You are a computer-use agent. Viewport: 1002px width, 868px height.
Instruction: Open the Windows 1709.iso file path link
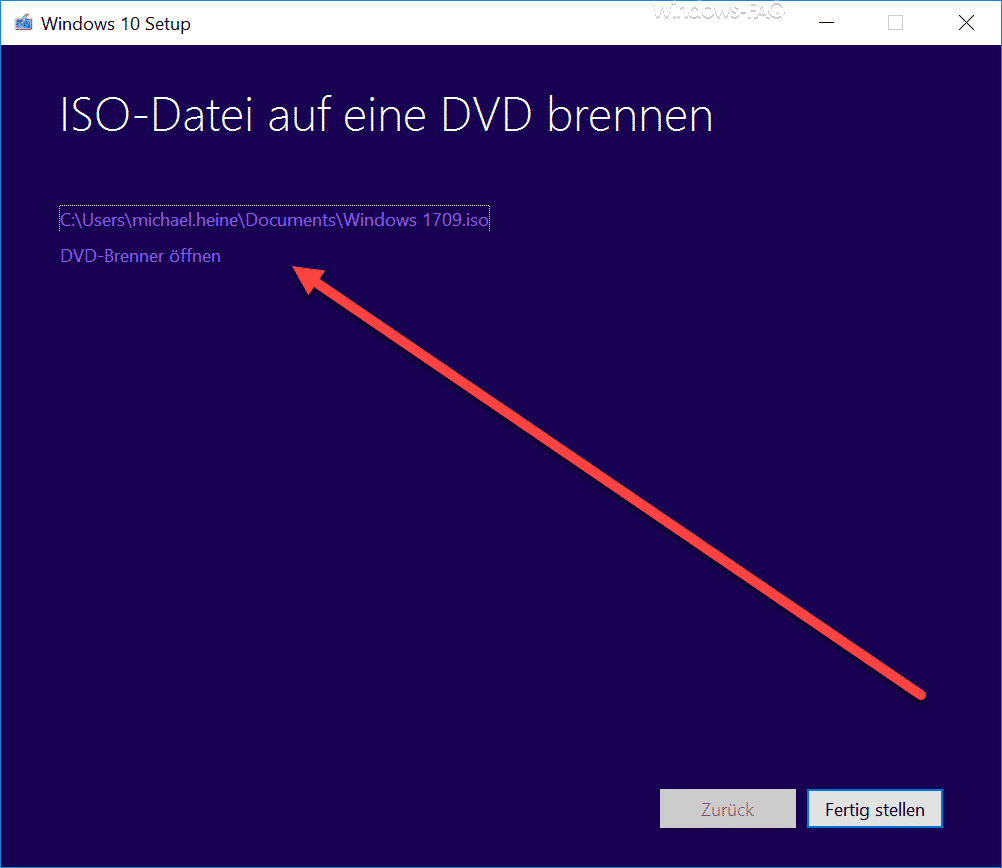click(x=274, y=220)
